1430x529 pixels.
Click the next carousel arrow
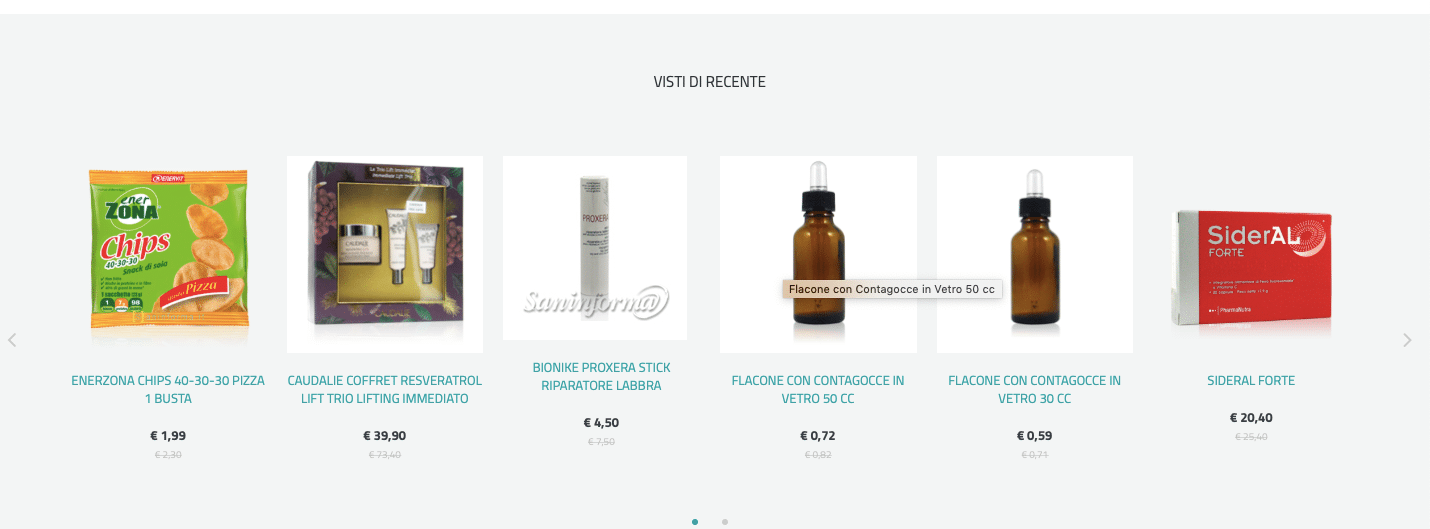pos(1407,340)
